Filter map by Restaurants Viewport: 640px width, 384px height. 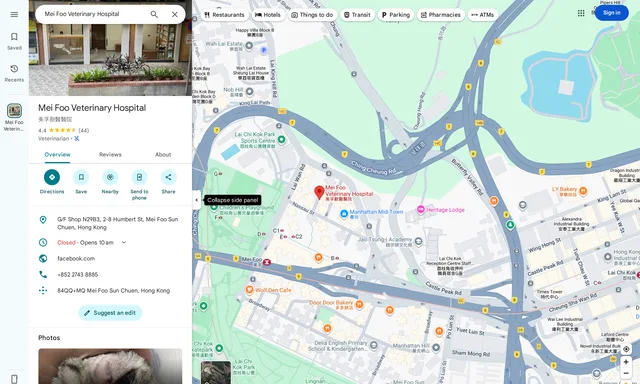[224, 15]
